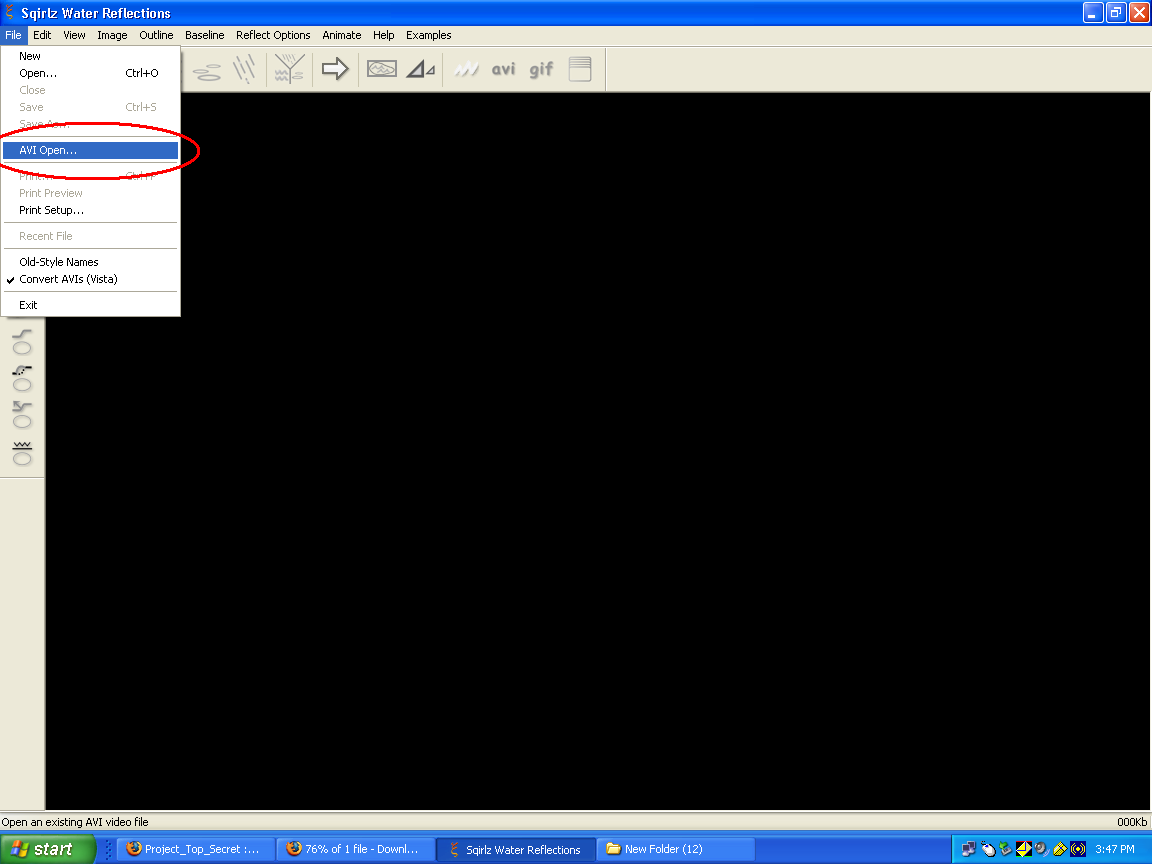Click the yellow envelope tray icon
Screen dimensions: 1152x864
(x=1023, y=849)
